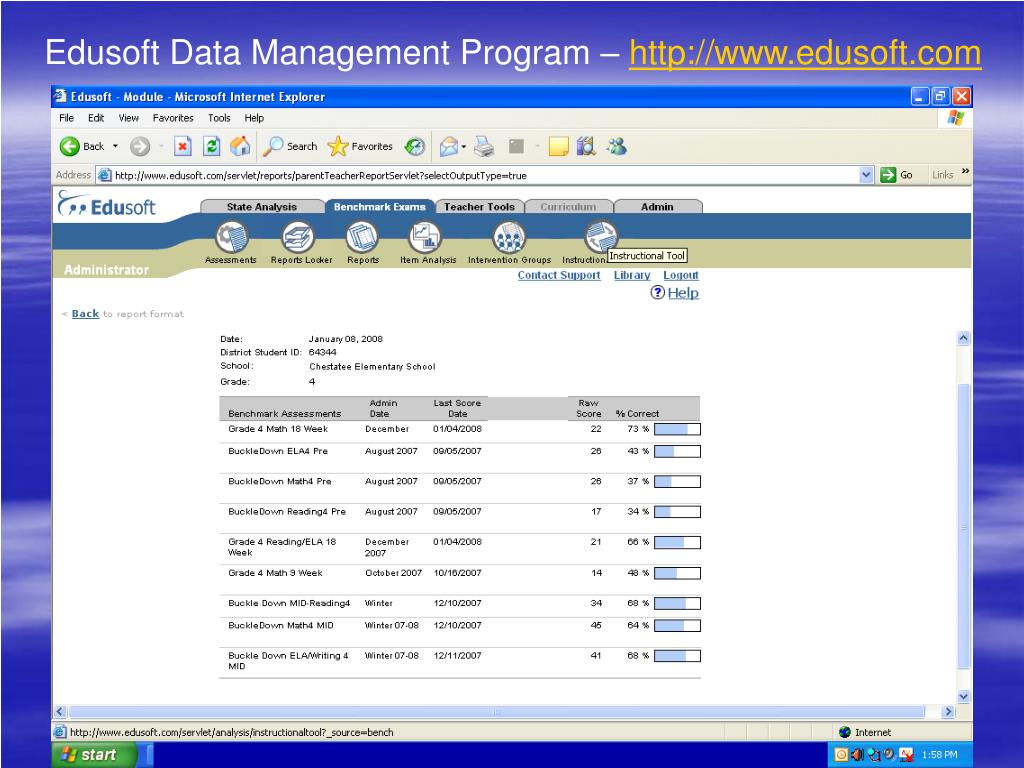Click the taskbar clock showing 1:58 PM
Screen dimensions: 1024x768
[939, 755]
